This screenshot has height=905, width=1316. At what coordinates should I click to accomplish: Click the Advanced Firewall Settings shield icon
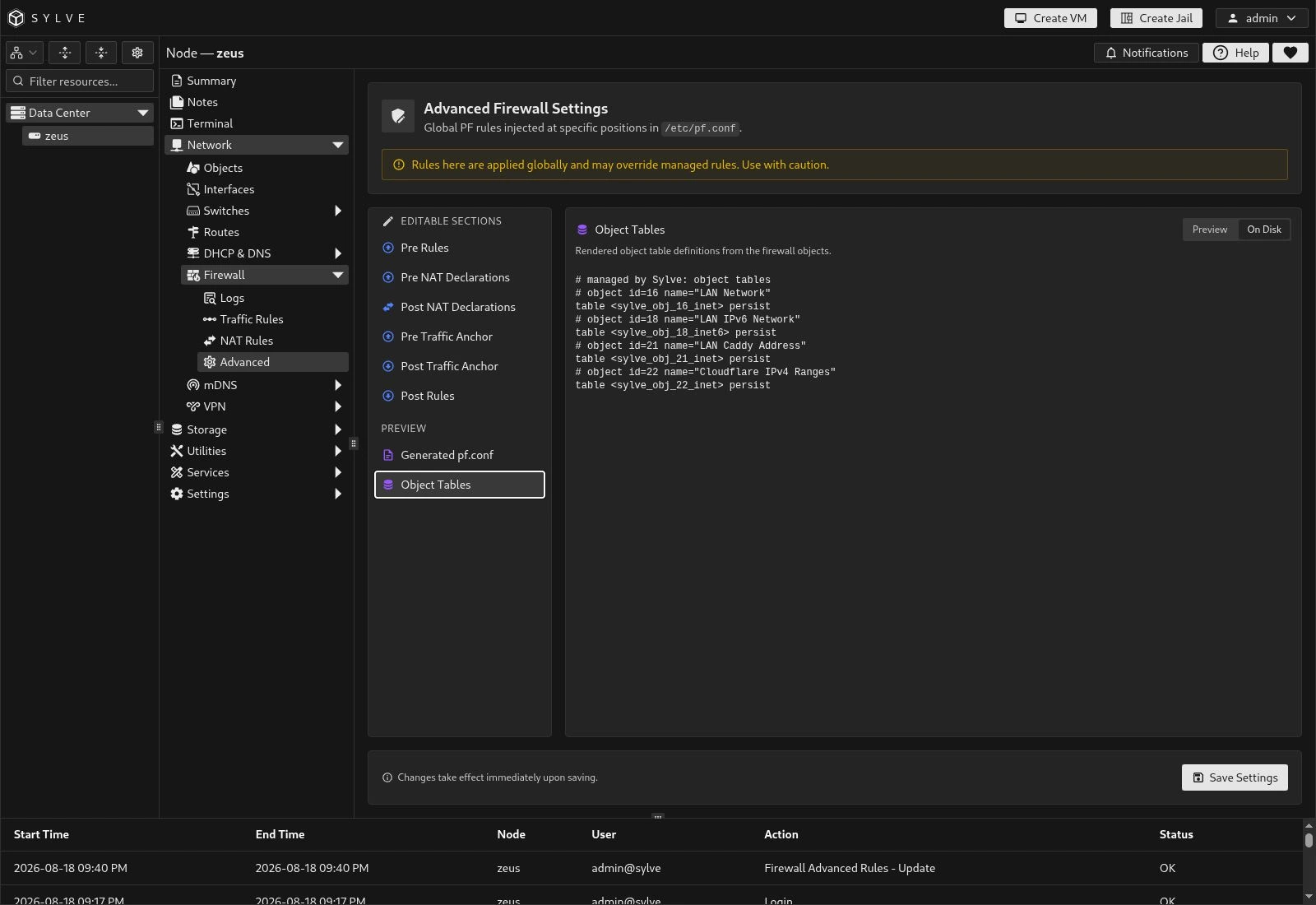pyautogui.click(x=398, y=116)
